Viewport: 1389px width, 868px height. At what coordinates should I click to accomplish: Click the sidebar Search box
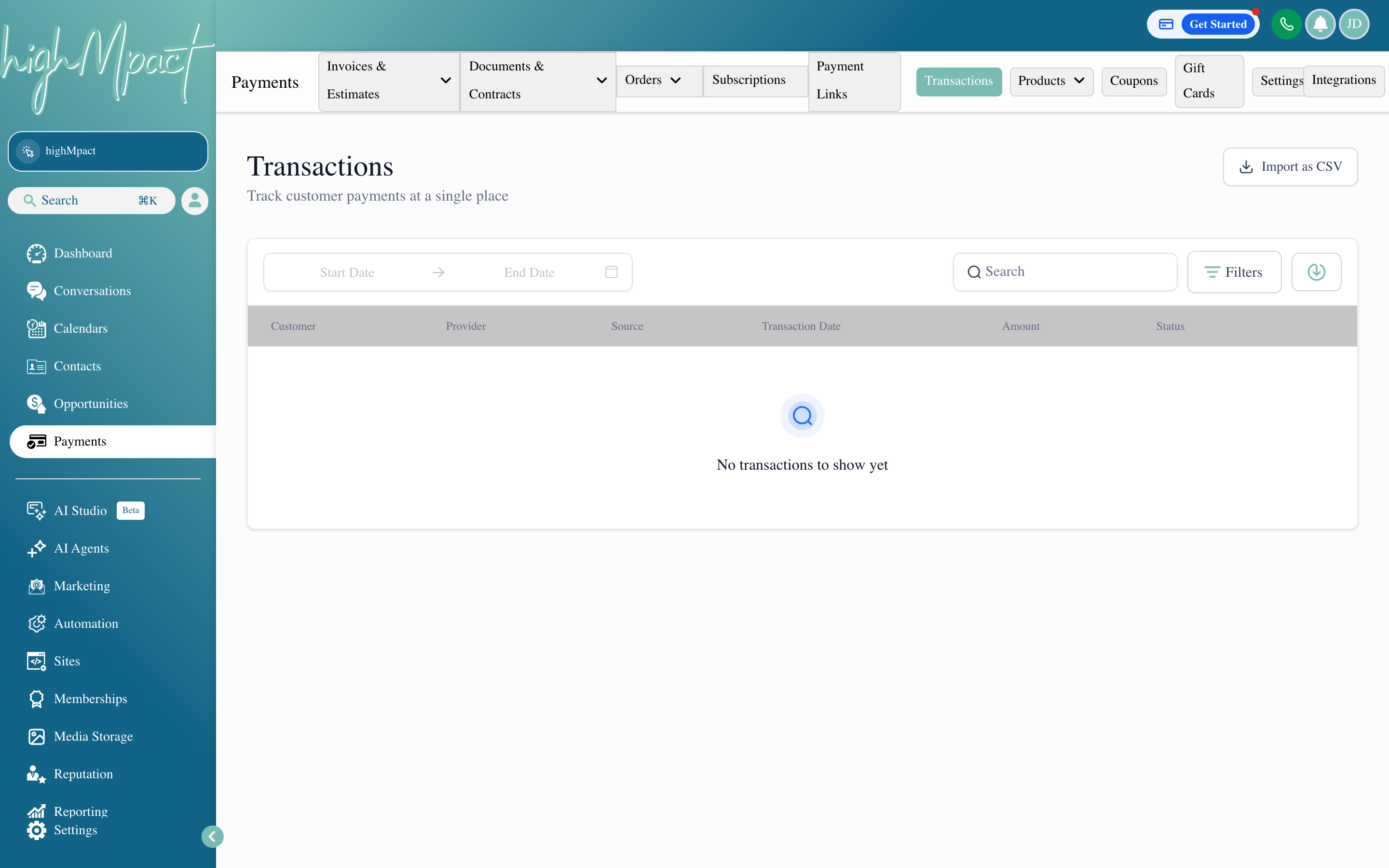point(91,201)
